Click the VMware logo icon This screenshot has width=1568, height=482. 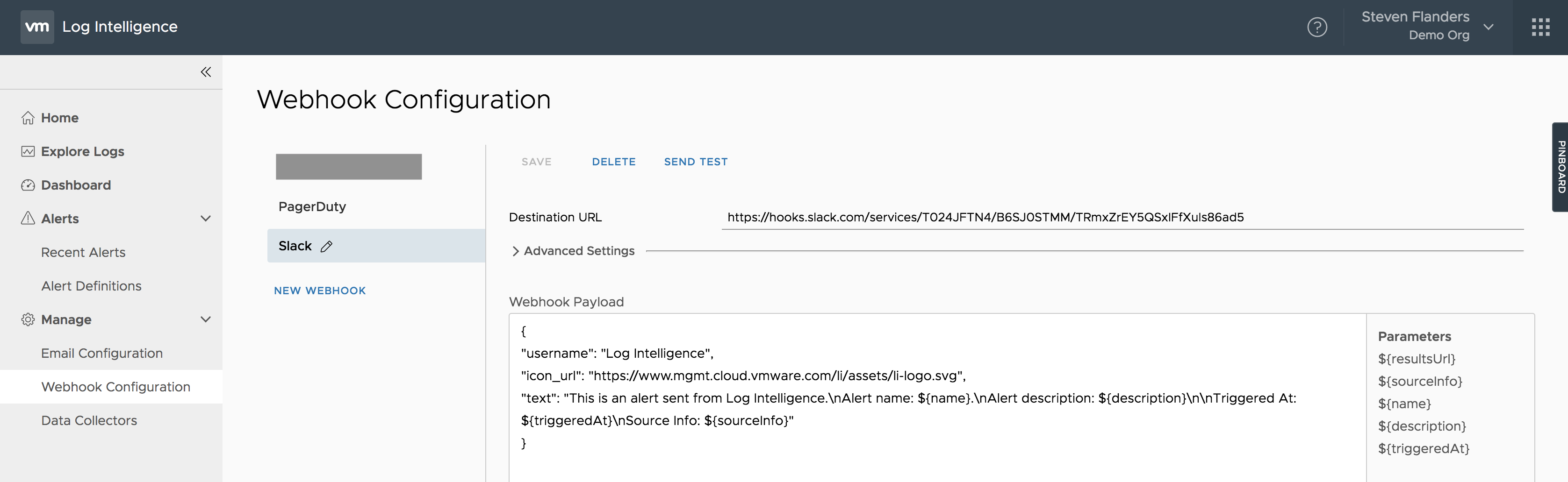37,27
